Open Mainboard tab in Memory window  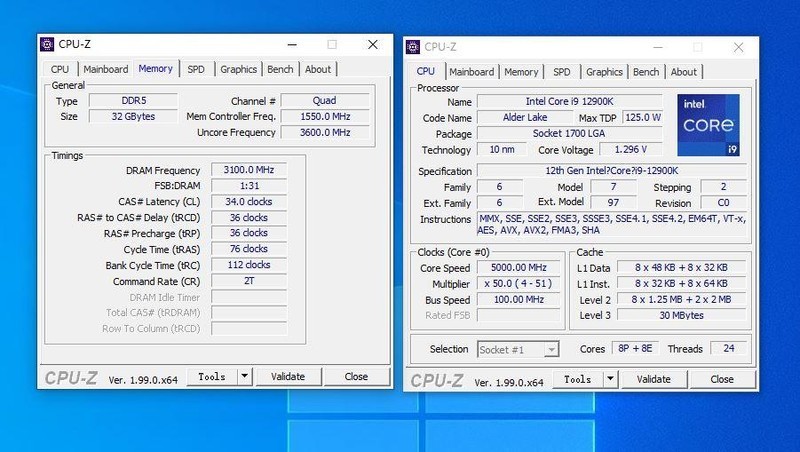point(106,69)
